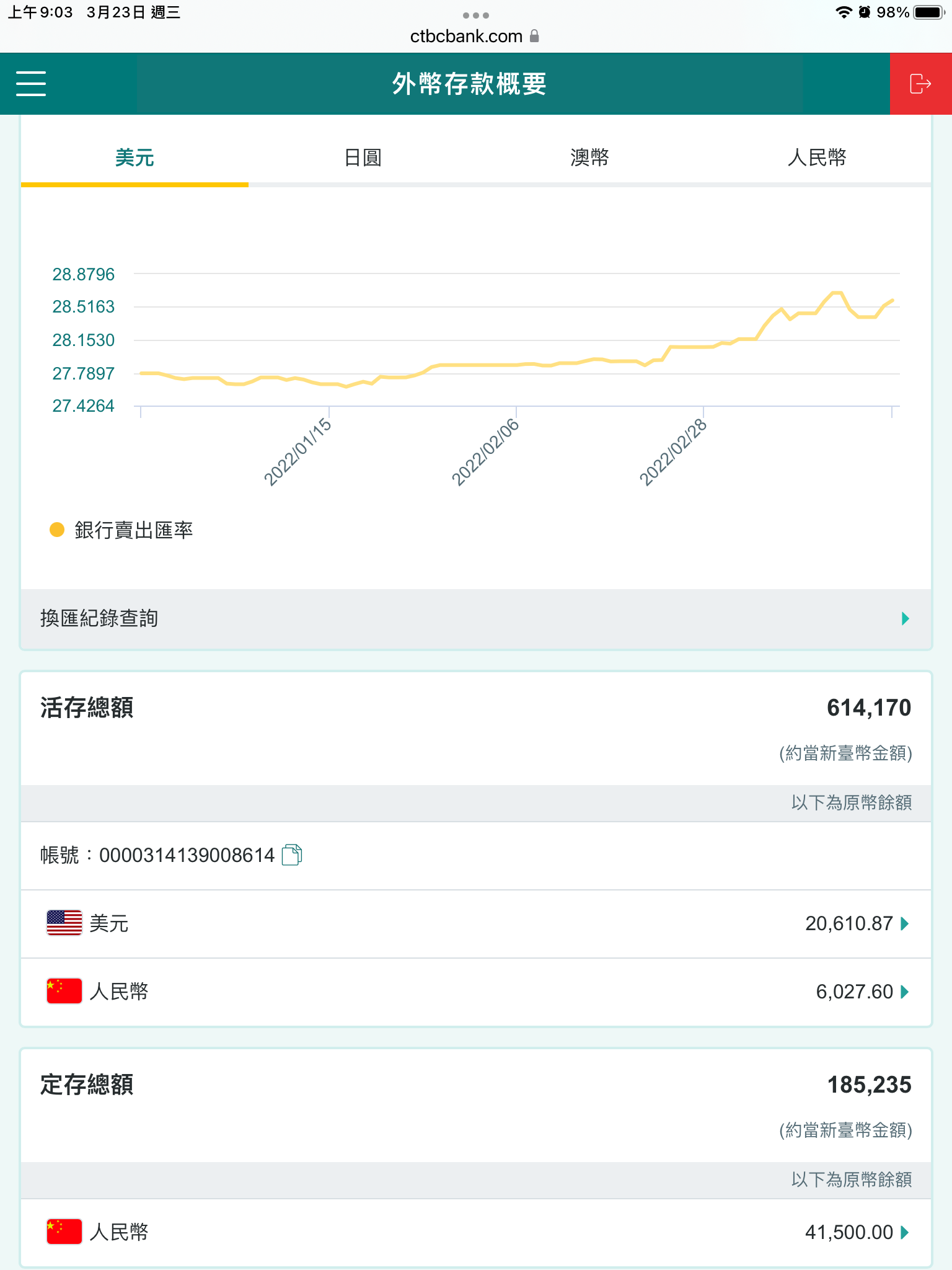Tap the China flag in time deposits
The height and width of the screenshot is (1270, 952).
point(64,1232)
